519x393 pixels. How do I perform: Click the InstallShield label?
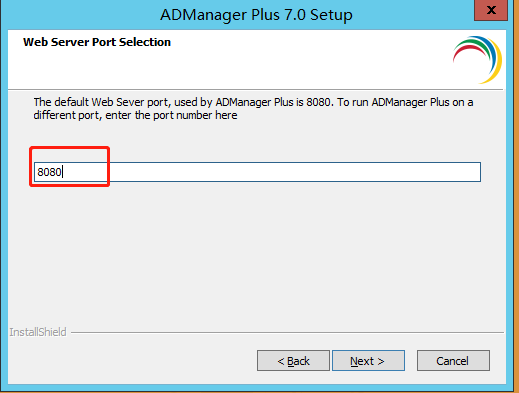coord(38,332)
